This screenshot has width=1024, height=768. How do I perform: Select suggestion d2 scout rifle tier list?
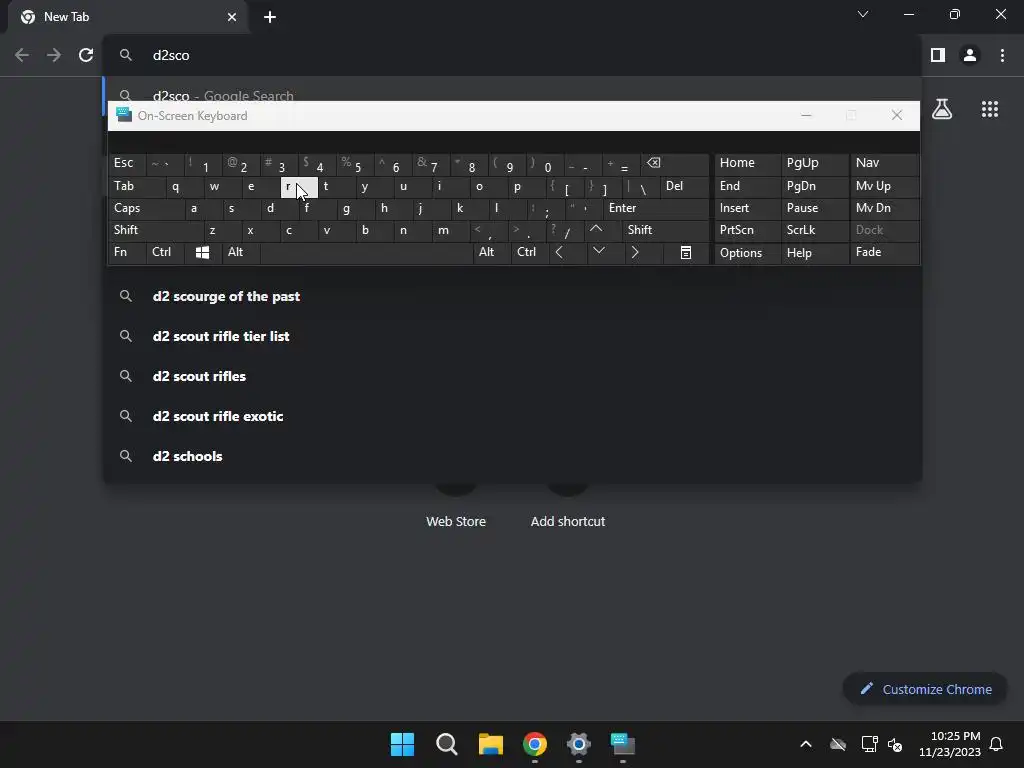(x=513, y=336)
